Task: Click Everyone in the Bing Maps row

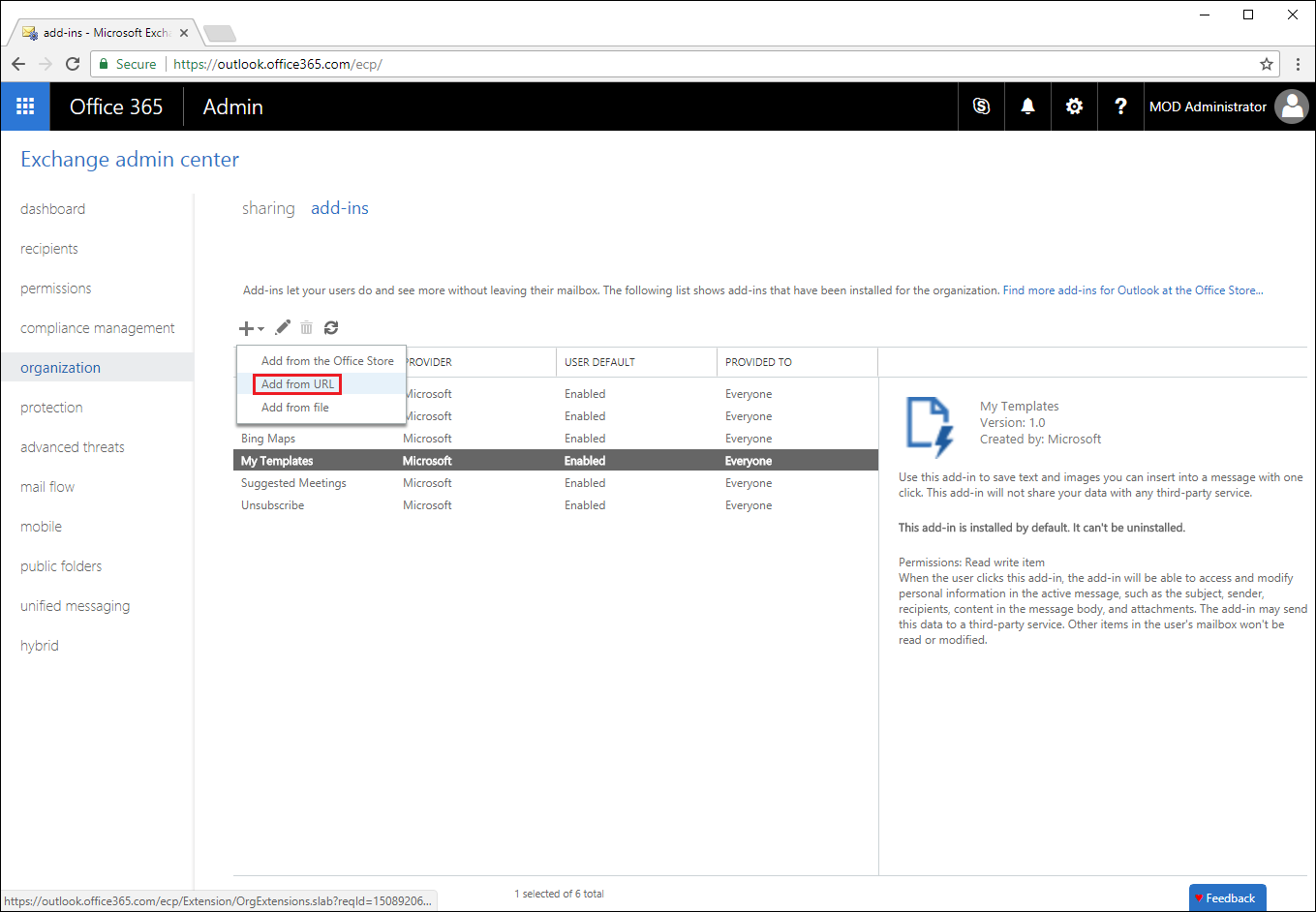Action: 749,439
